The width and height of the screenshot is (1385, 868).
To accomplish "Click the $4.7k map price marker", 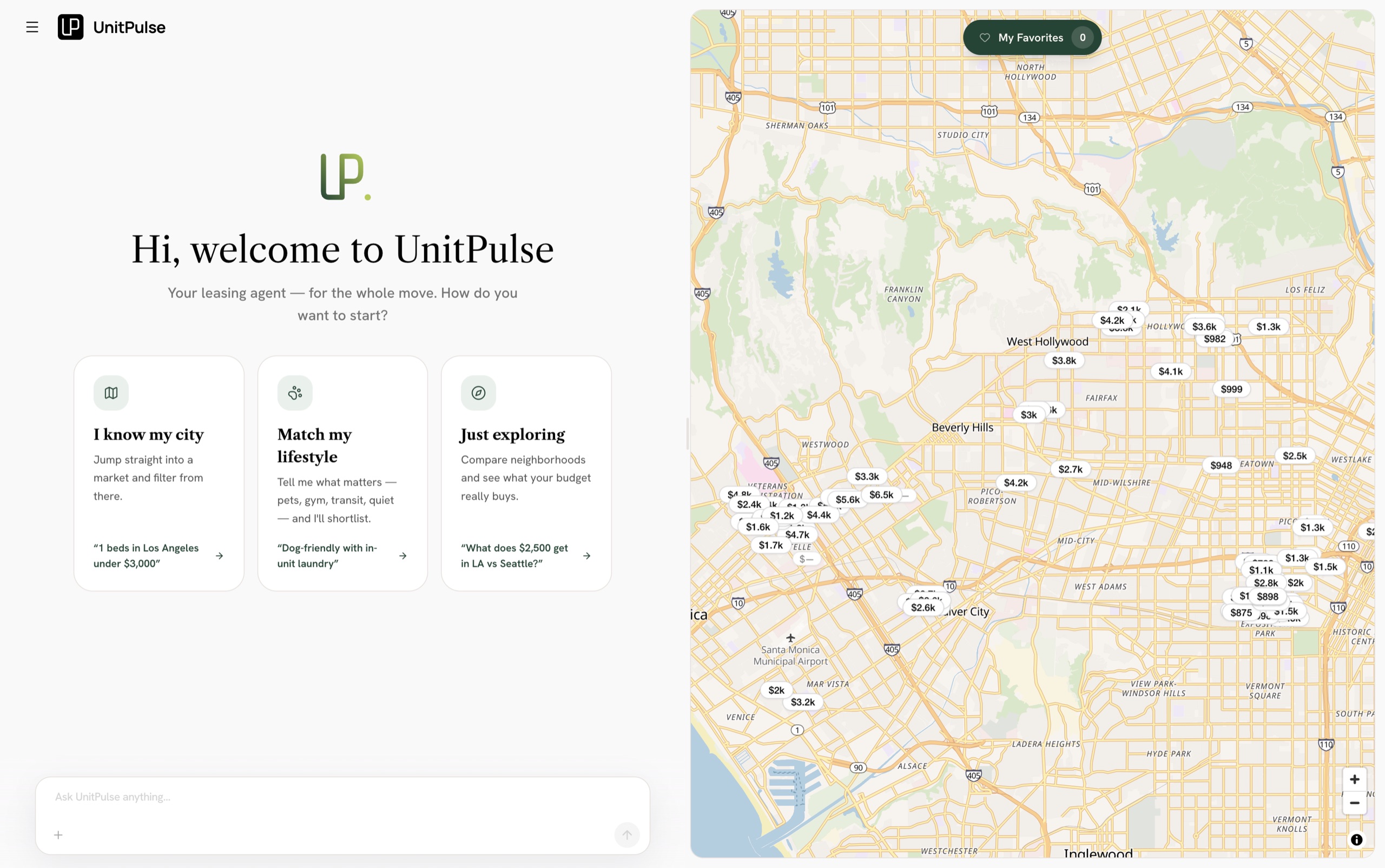I will point(797,535).
